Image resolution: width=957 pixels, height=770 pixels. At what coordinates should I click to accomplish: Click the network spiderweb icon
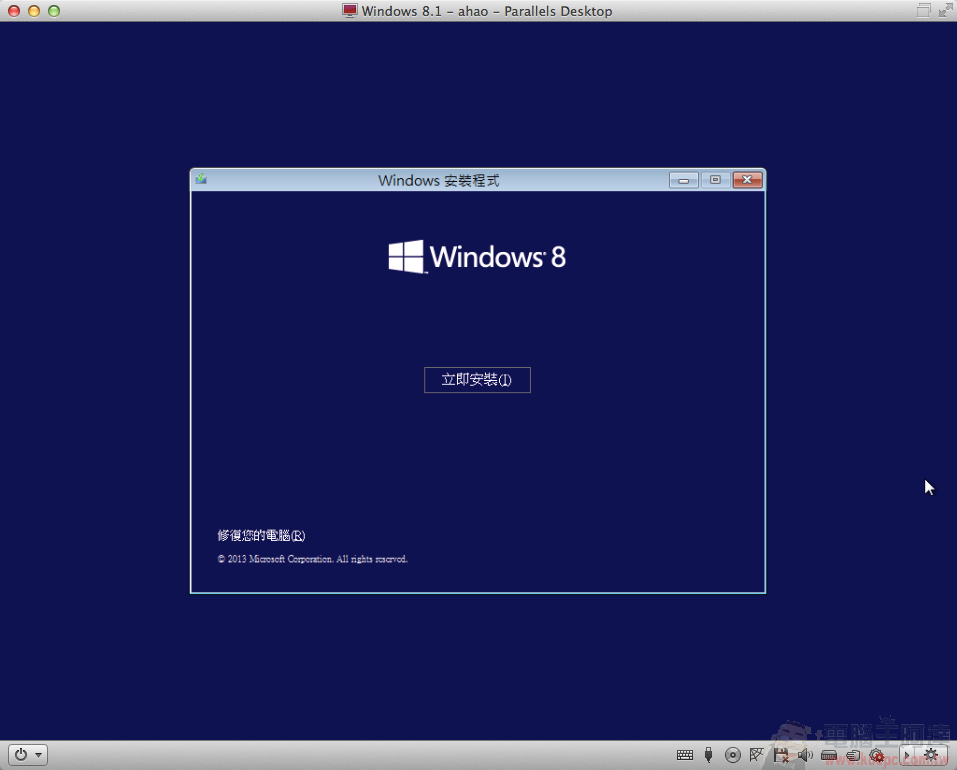[756, 755]
